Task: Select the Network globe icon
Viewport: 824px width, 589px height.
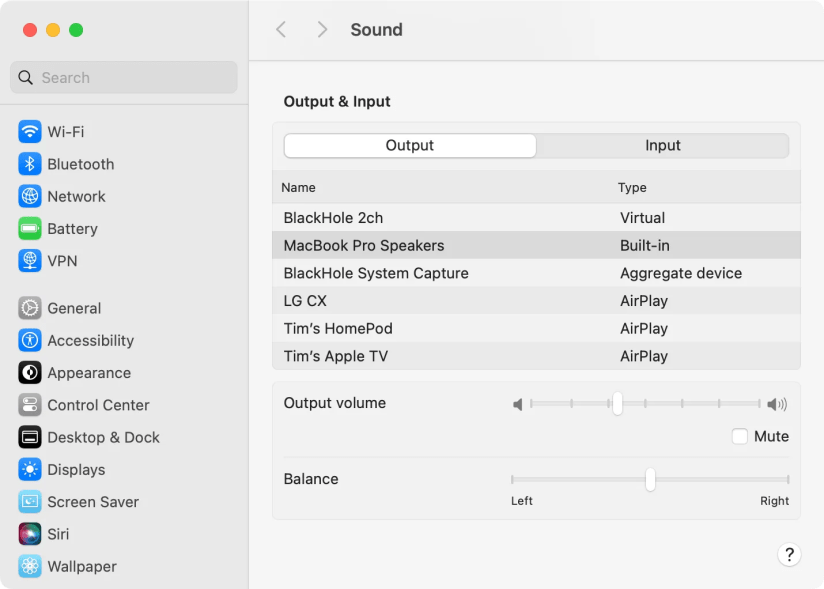Action: [30, 197]
